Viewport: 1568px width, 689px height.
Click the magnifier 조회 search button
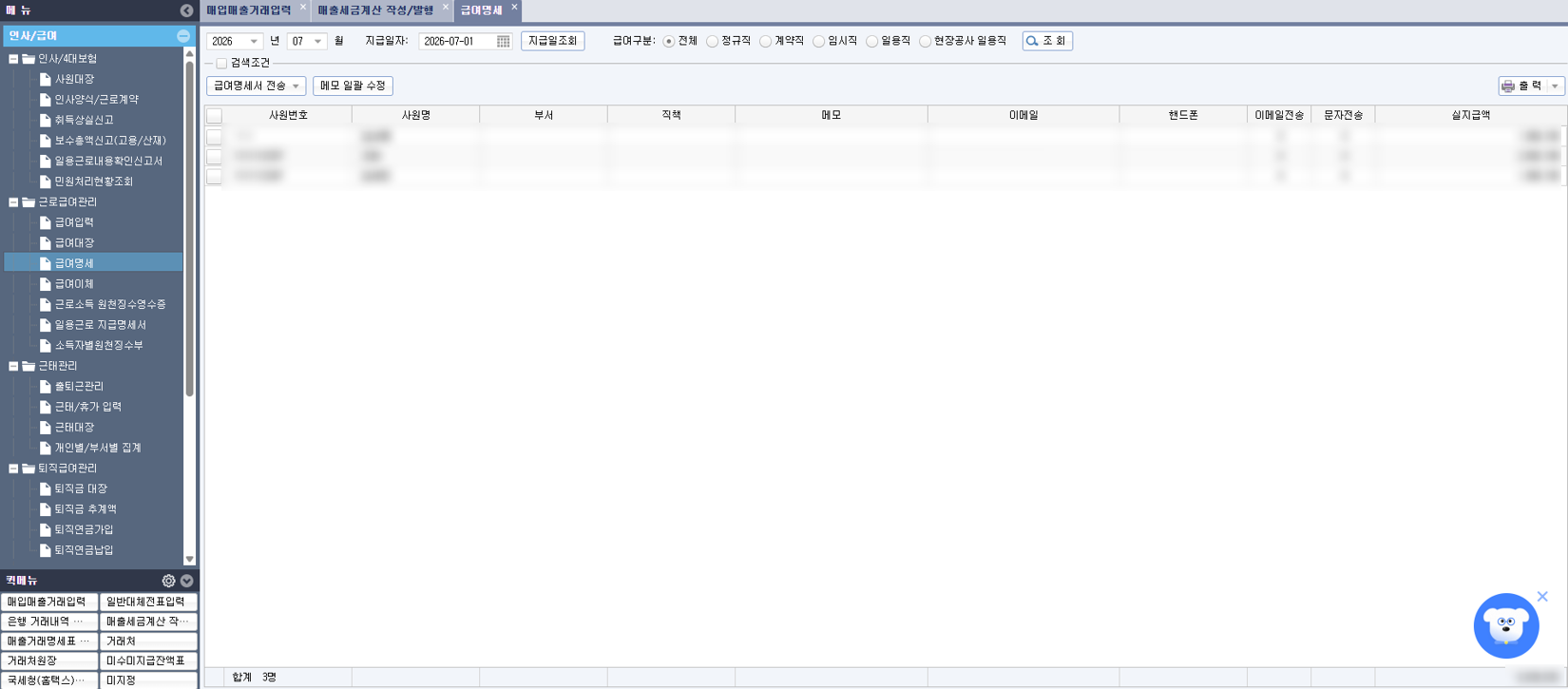[1047, 41]
